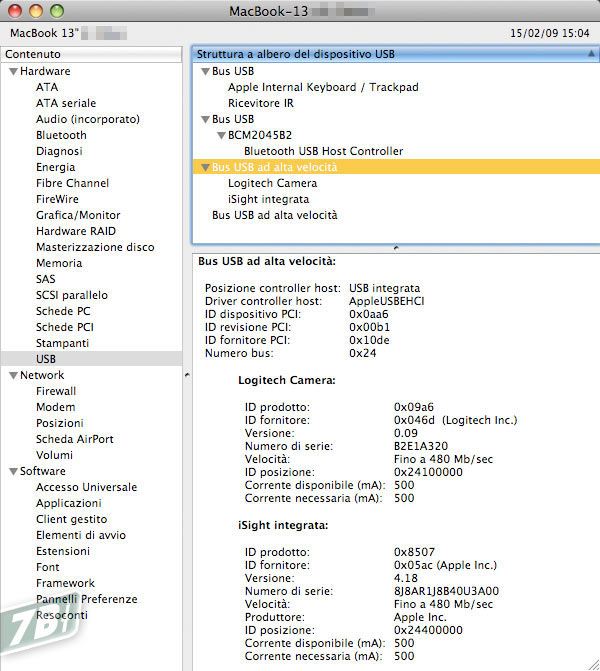
Task: Collapse the highlighted Bus USB ad alta velocità triangle
Action: pos(205,167)
